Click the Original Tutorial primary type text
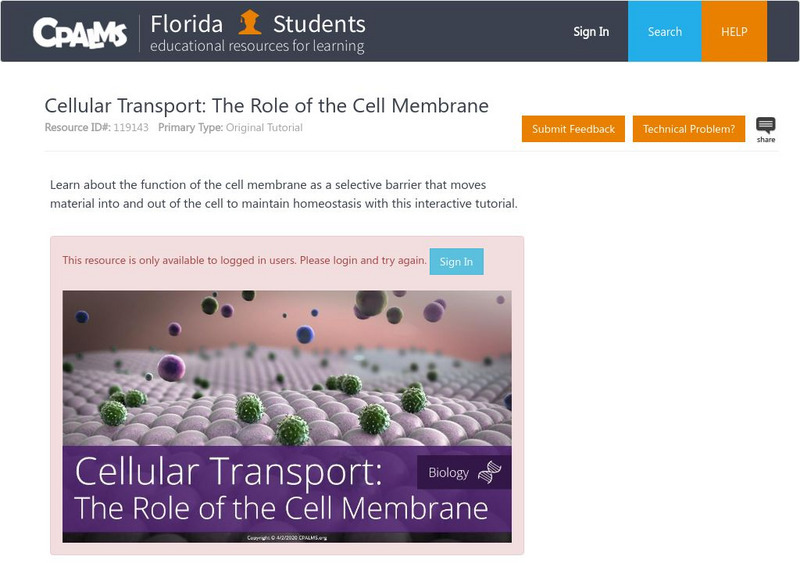Viewport: 800px width, 563px height. 264,128
